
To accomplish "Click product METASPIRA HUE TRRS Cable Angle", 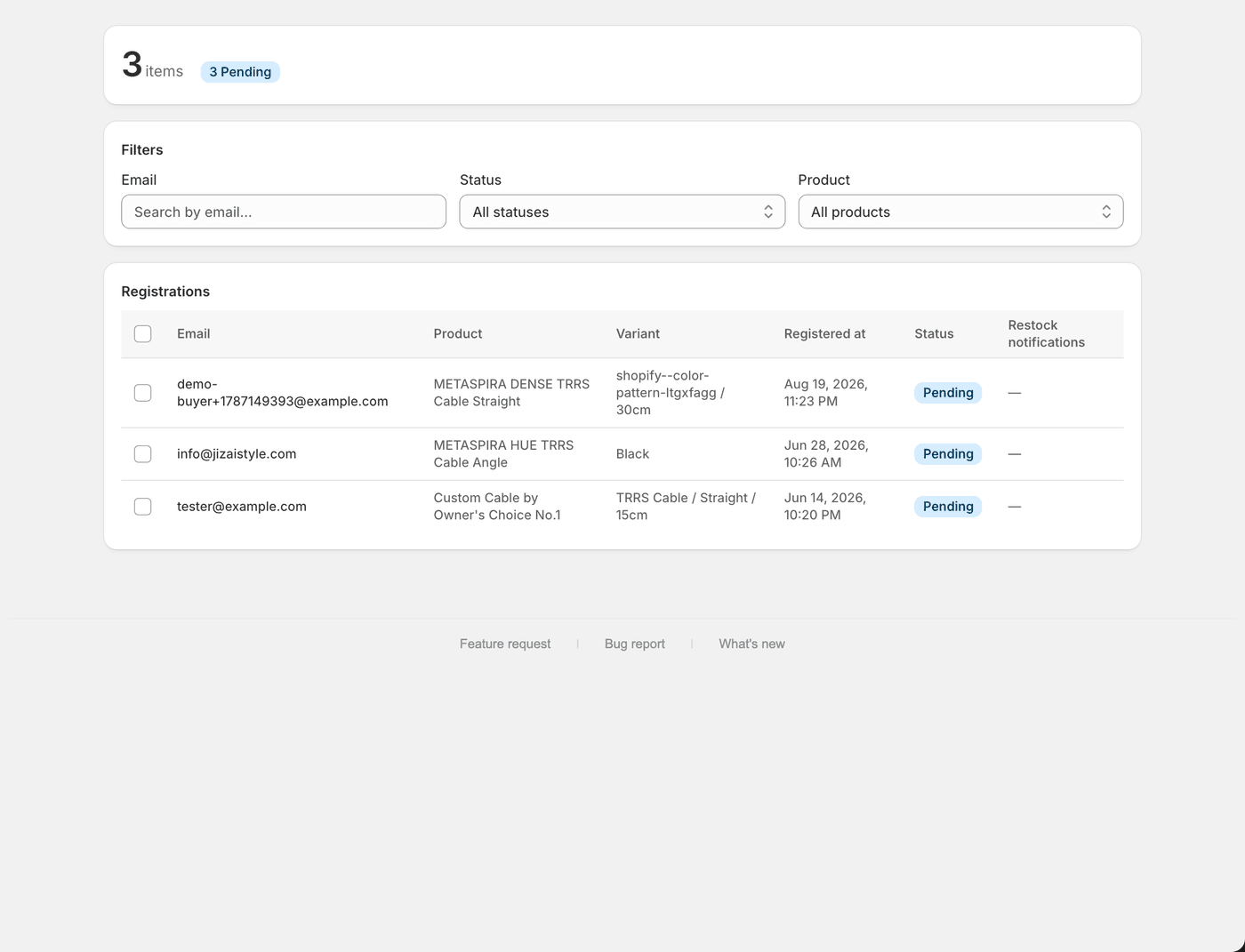I will tap(503, 454).
